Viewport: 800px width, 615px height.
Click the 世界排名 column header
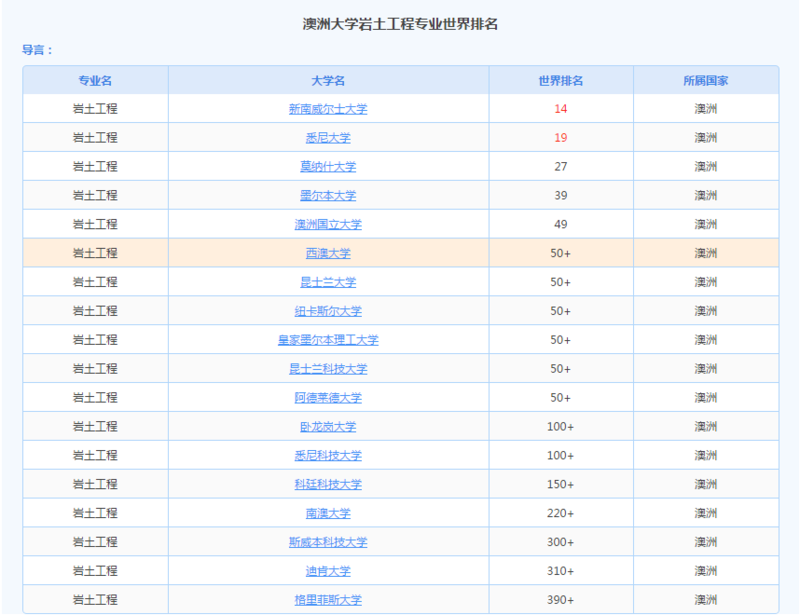[x=561, y=81]
